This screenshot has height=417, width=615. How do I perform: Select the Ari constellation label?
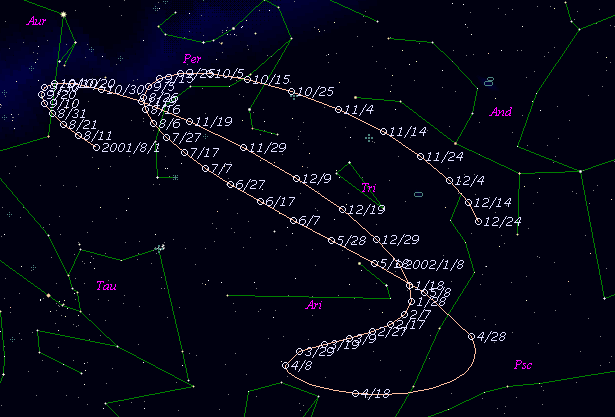point(316,305)
